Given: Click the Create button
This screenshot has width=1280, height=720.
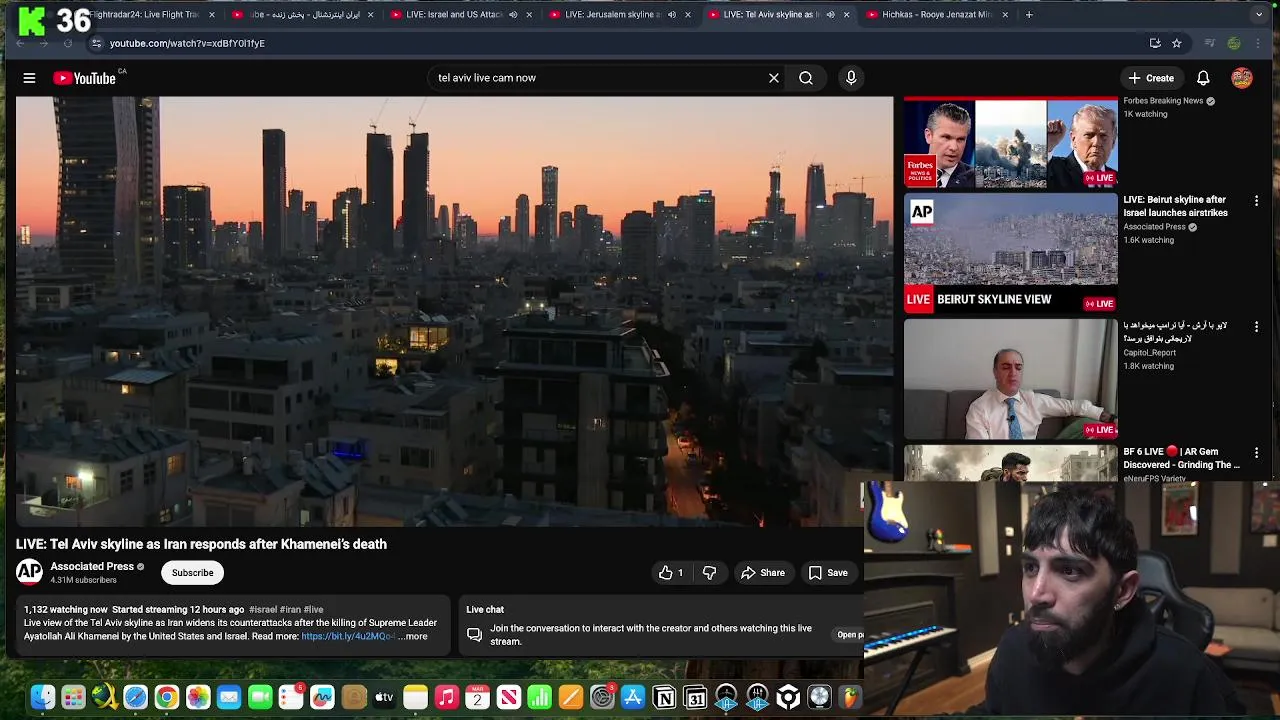Looking at the screenshot, I should 1151,78.
